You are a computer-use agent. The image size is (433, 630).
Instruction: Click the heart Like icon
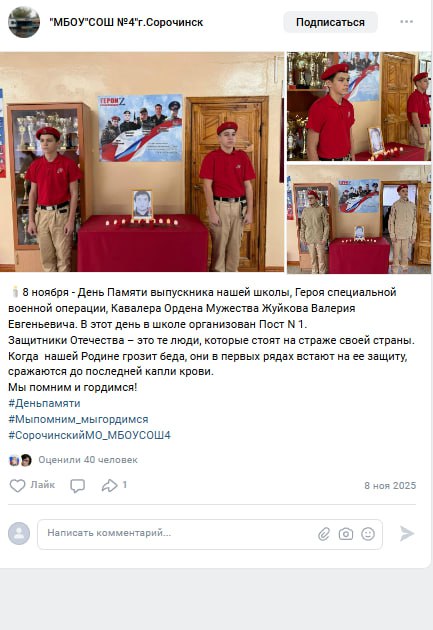[17, 486]
